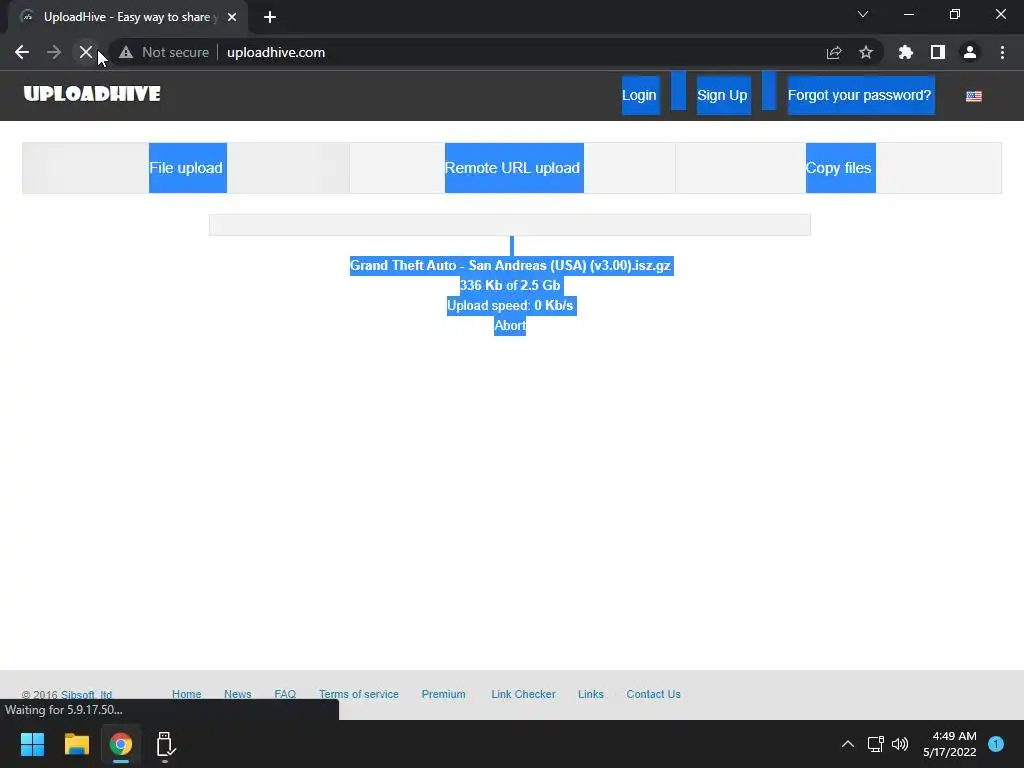This screenshot has height=768, width=1024.
Task: Open the Premium footer link
Action: pos(443,694)
